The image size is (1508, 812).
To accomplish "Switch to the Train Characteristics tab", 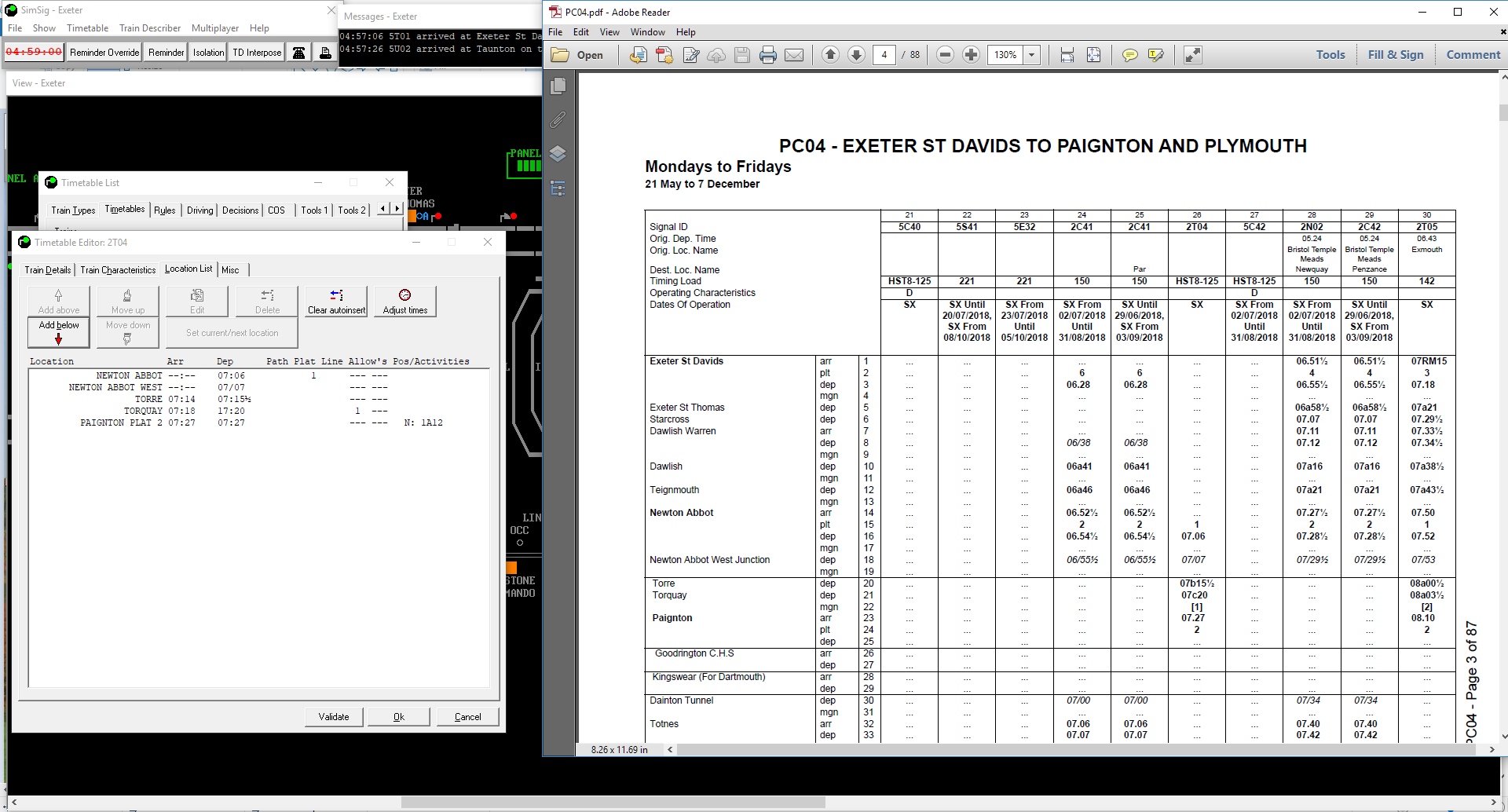I will coord(118,269).
